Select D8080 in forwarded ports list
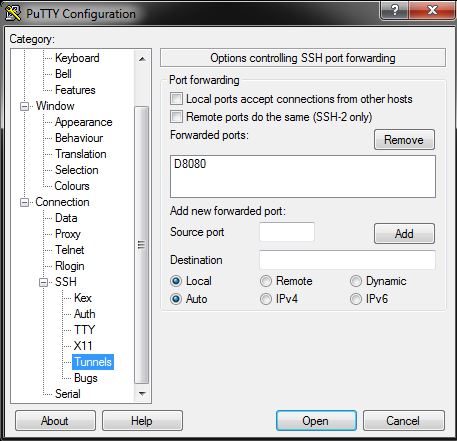 (x=190, y=164)
